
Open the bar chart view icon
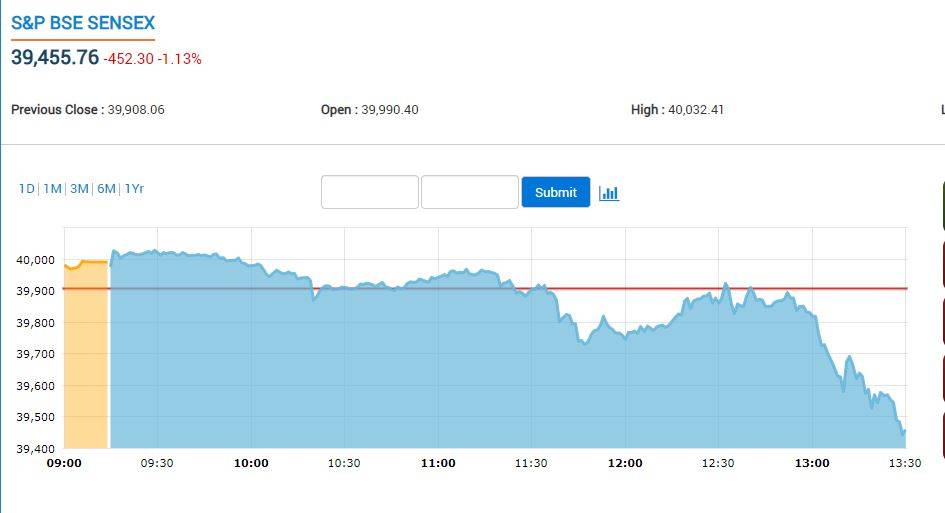click(609, 193)
